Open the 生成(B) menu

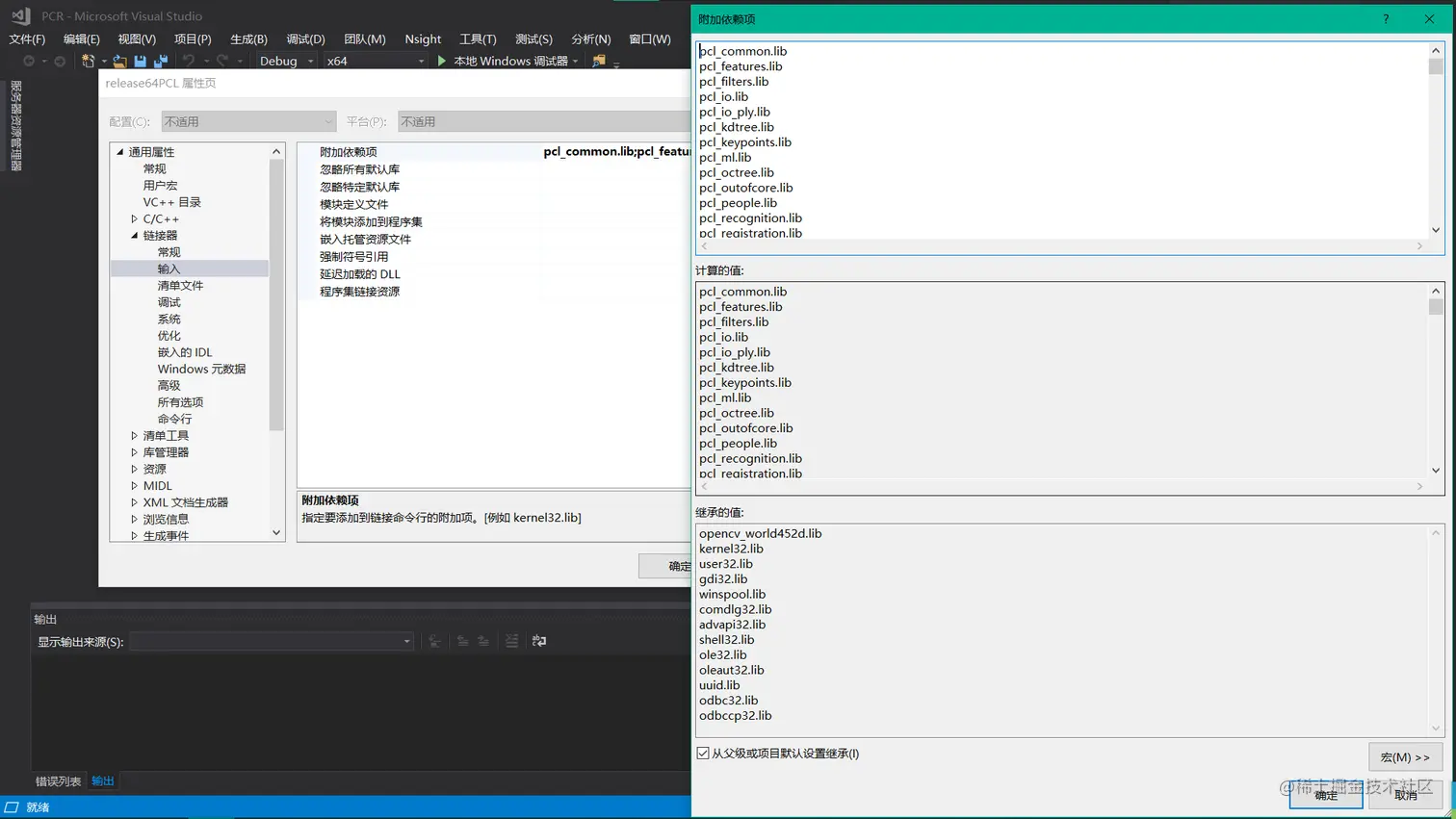point(248,38)
